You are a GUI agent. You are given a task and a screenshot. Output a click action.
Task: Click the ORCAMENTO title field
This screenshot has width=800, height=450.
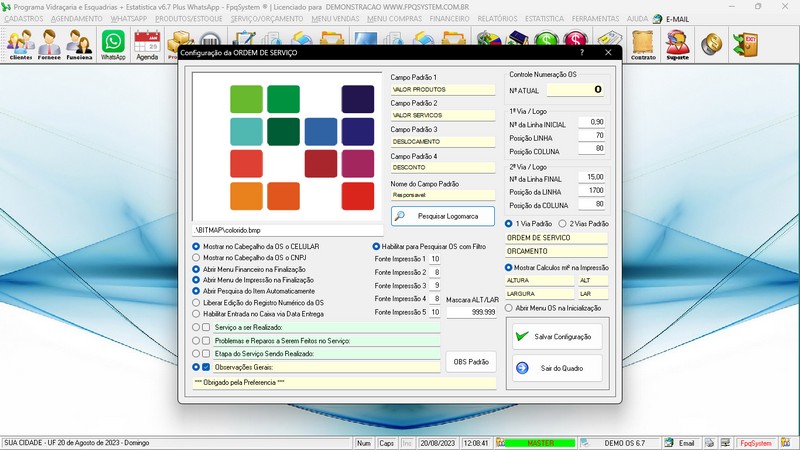point(557,252)
